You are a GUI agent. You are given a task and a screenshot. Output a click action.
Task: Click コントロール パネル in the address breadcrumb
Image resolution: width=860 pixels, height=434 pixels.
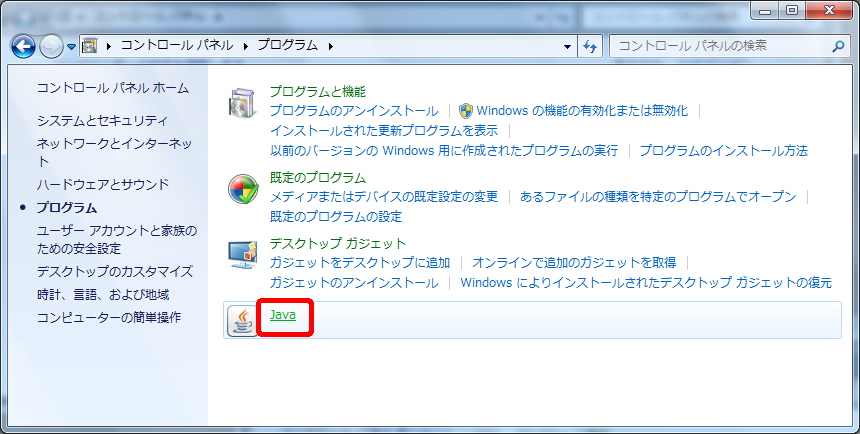click(x=177, y=46)
